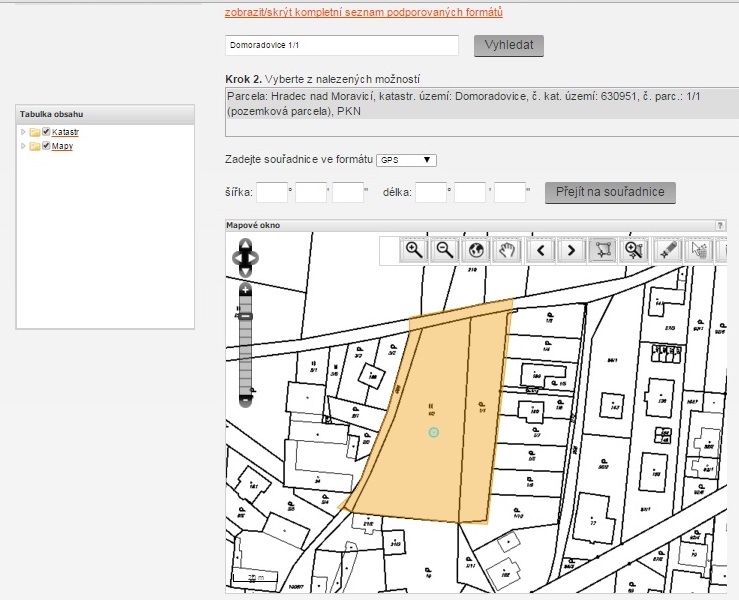Image resolution: width=739 pixels, height=600 pixels.
Task: Go to previous map view arrow
Action: coord(541,251)
